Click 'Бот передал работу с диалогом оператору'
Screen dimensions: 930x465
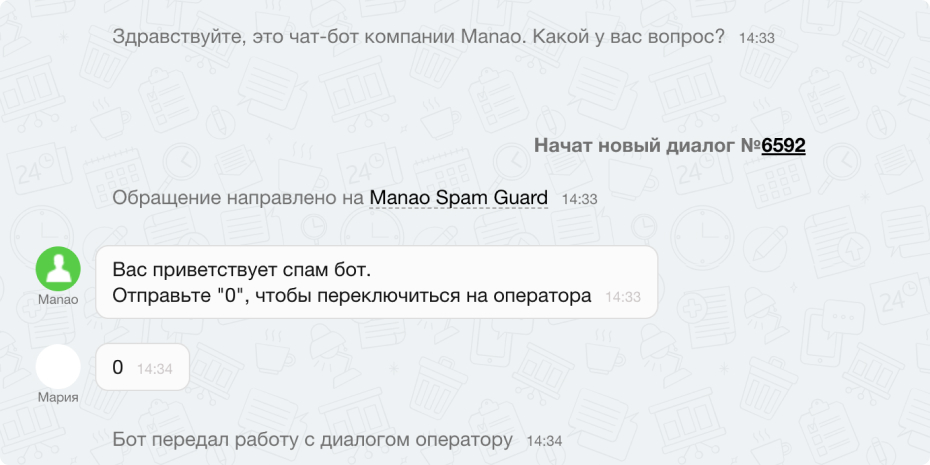tap(313, 440)
